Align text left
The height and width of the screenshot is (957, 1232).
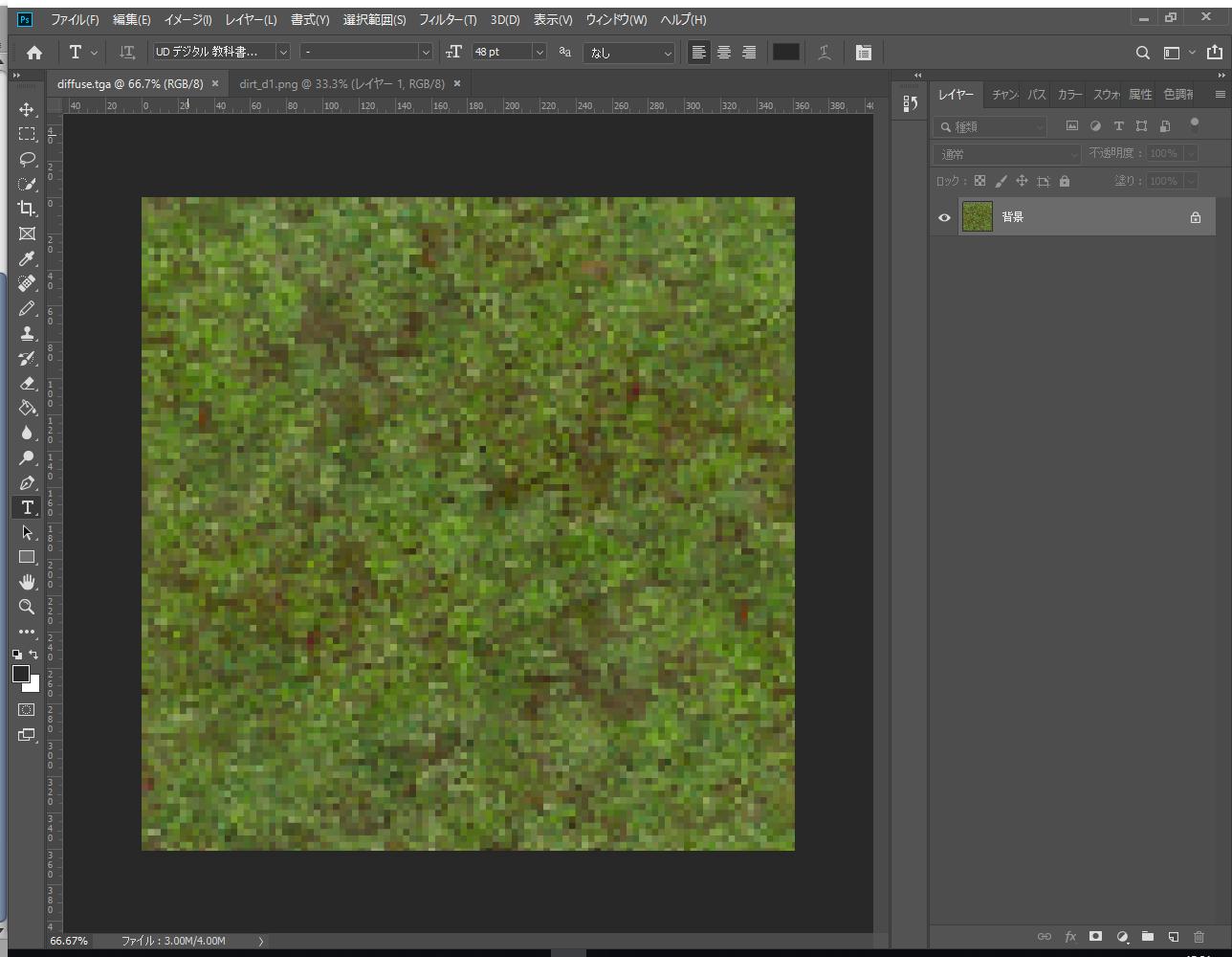pyautogui.click(x=699, y=53)
